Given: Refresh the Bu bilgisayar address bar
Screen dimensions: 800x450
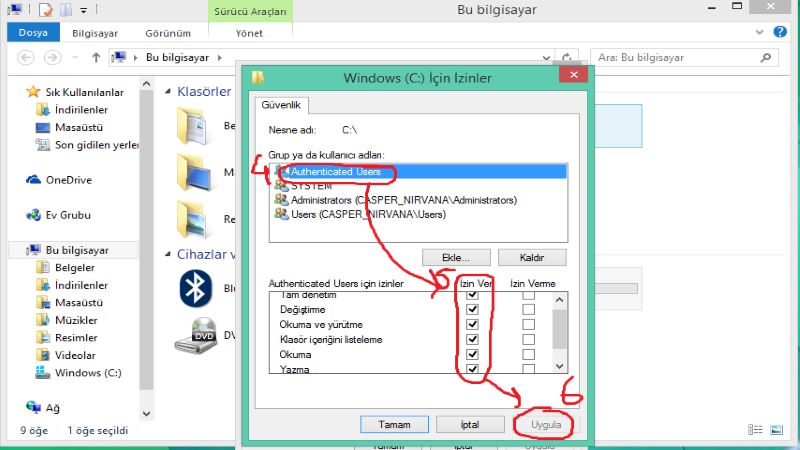Looking at the screenshot, I should pyautogui.click(x=566, y=58).
